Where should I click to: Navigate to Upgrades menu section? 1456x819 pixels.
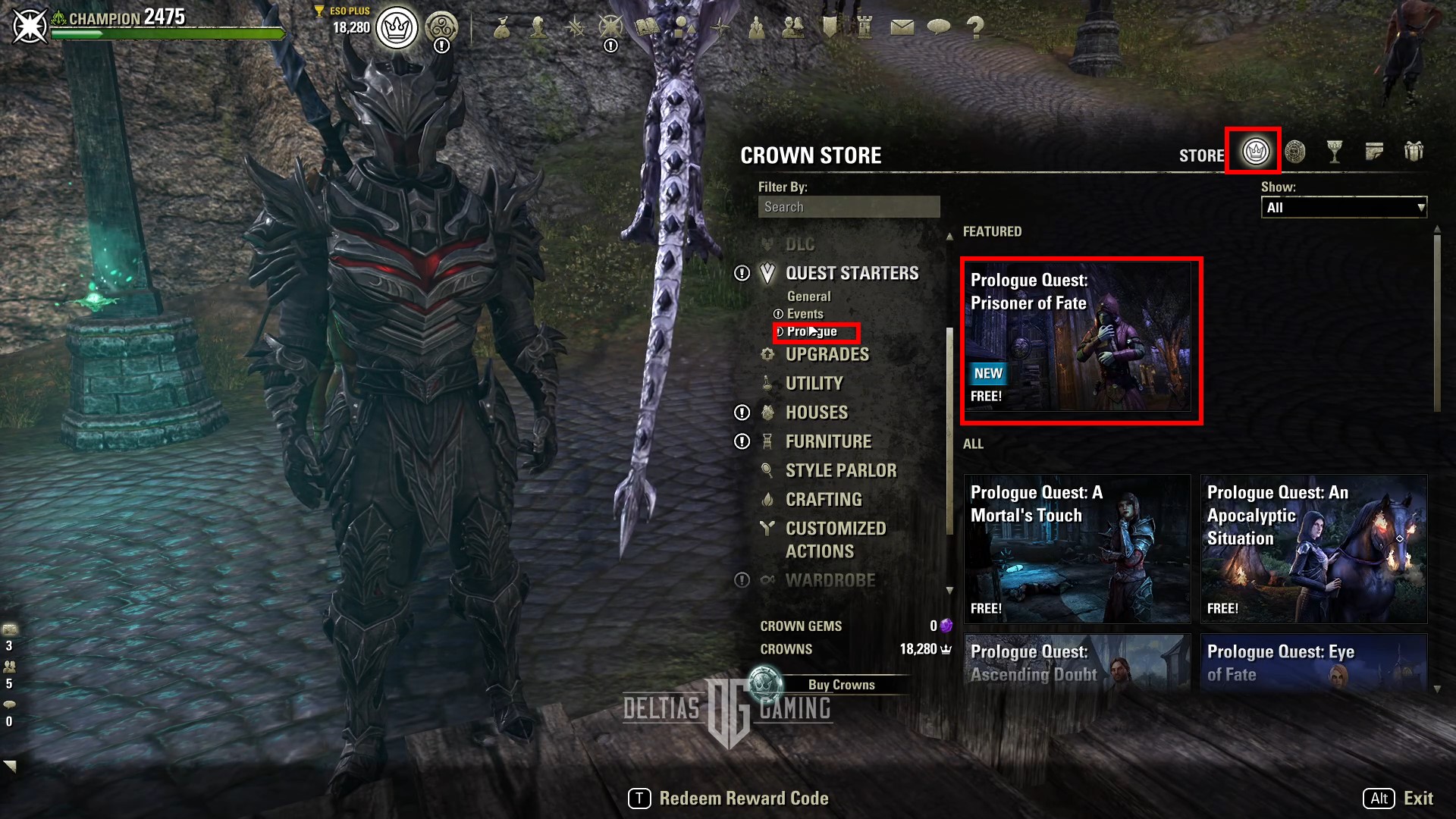point(829,355)
